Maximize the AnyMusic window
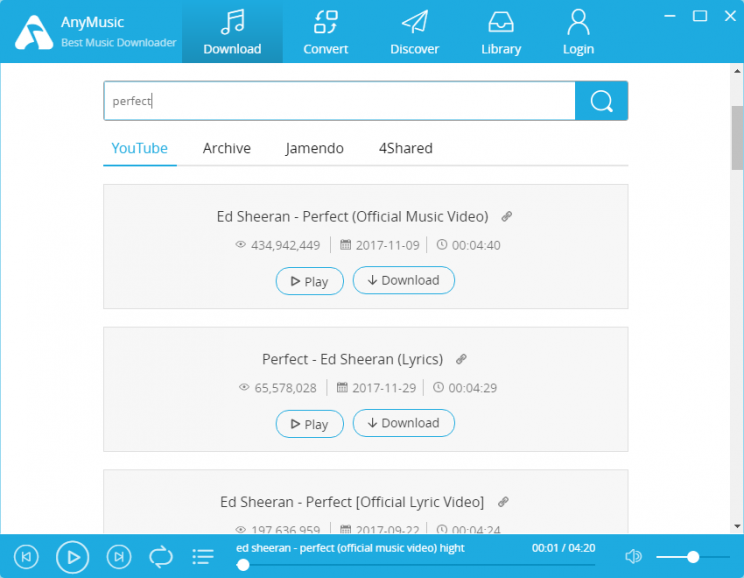The width and height of the screenshot is (744, 578). [x=700, y=16]
